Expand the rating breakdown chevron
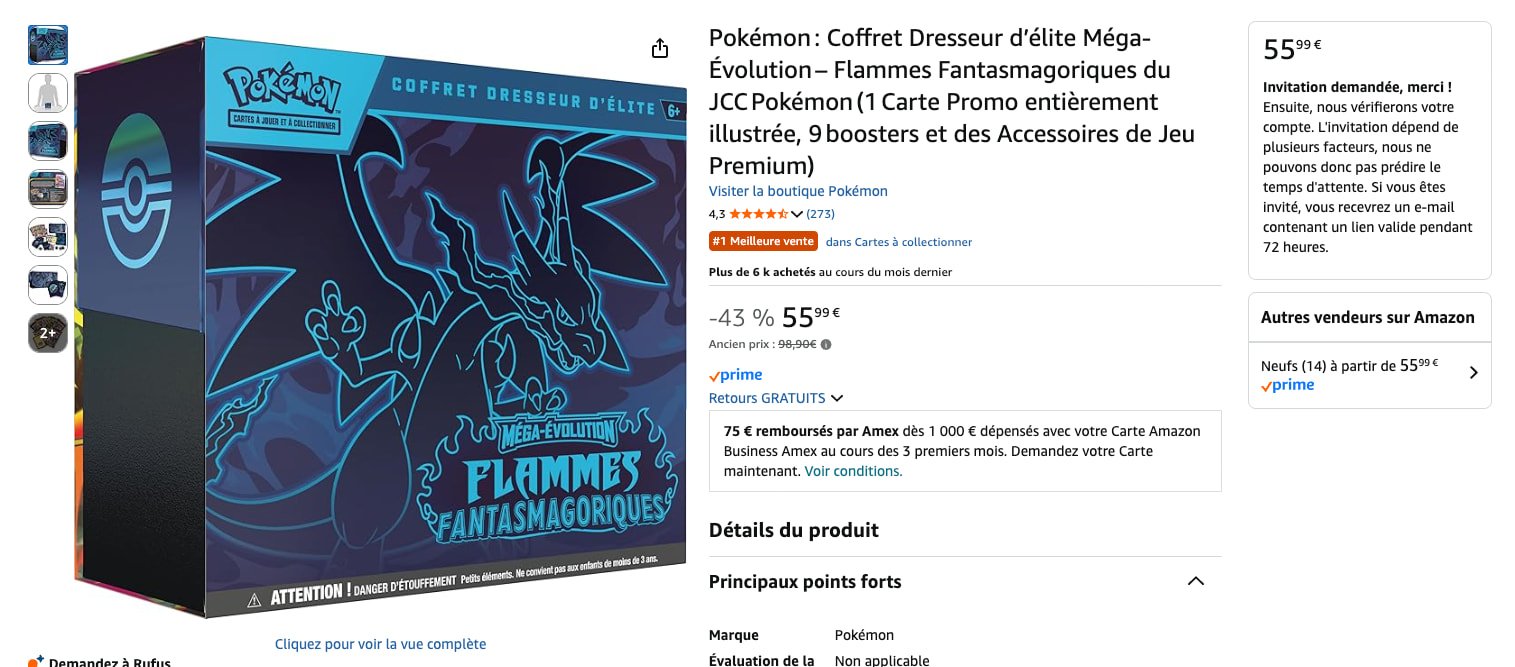This screenshot has width=1515, height=667. [797, 214]
